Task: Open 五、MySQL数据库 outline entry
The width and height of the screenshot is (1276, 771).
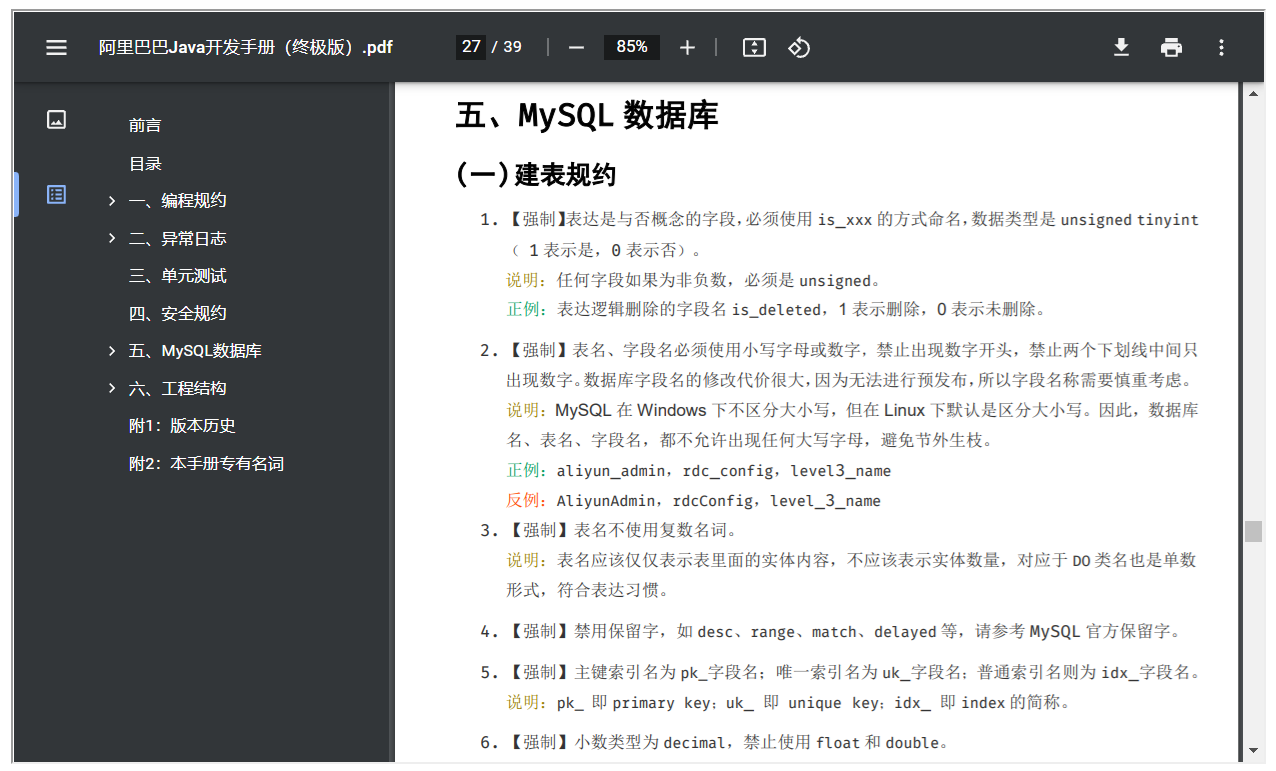Action: click(195, 351)
